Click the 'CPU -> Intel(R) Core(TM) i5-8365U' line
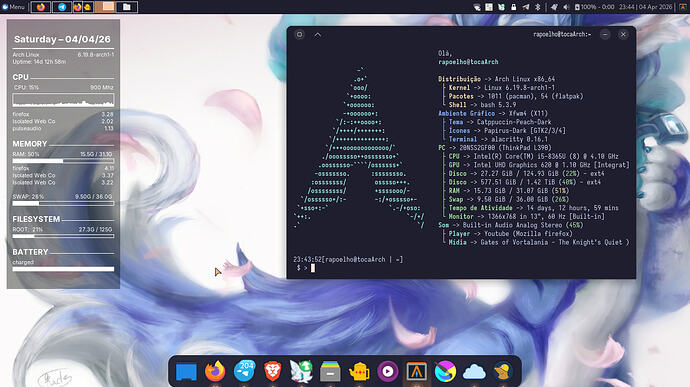 coord(533,156)
